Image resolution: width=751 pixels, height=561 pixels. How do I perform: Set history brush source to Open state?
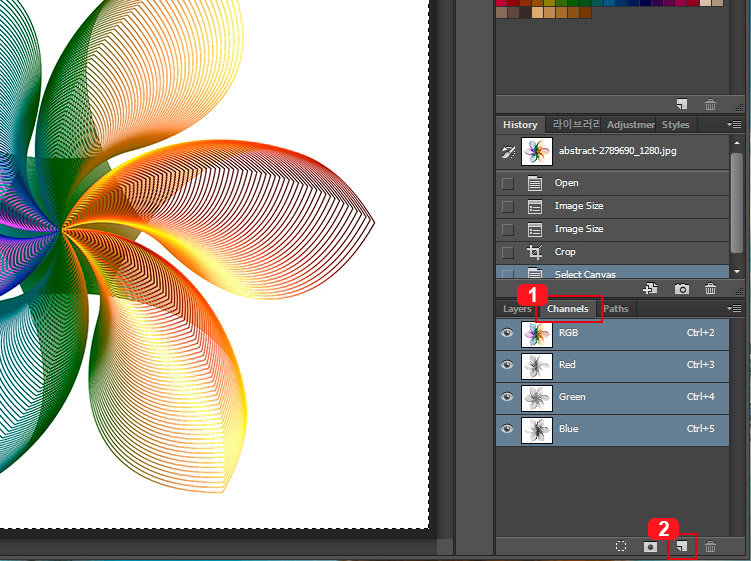point(508,183)
